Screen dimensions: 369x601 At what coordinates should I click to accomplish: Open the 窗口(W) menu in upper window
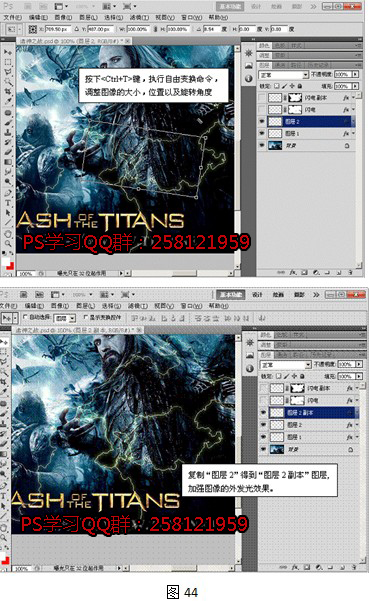point(191,17)
